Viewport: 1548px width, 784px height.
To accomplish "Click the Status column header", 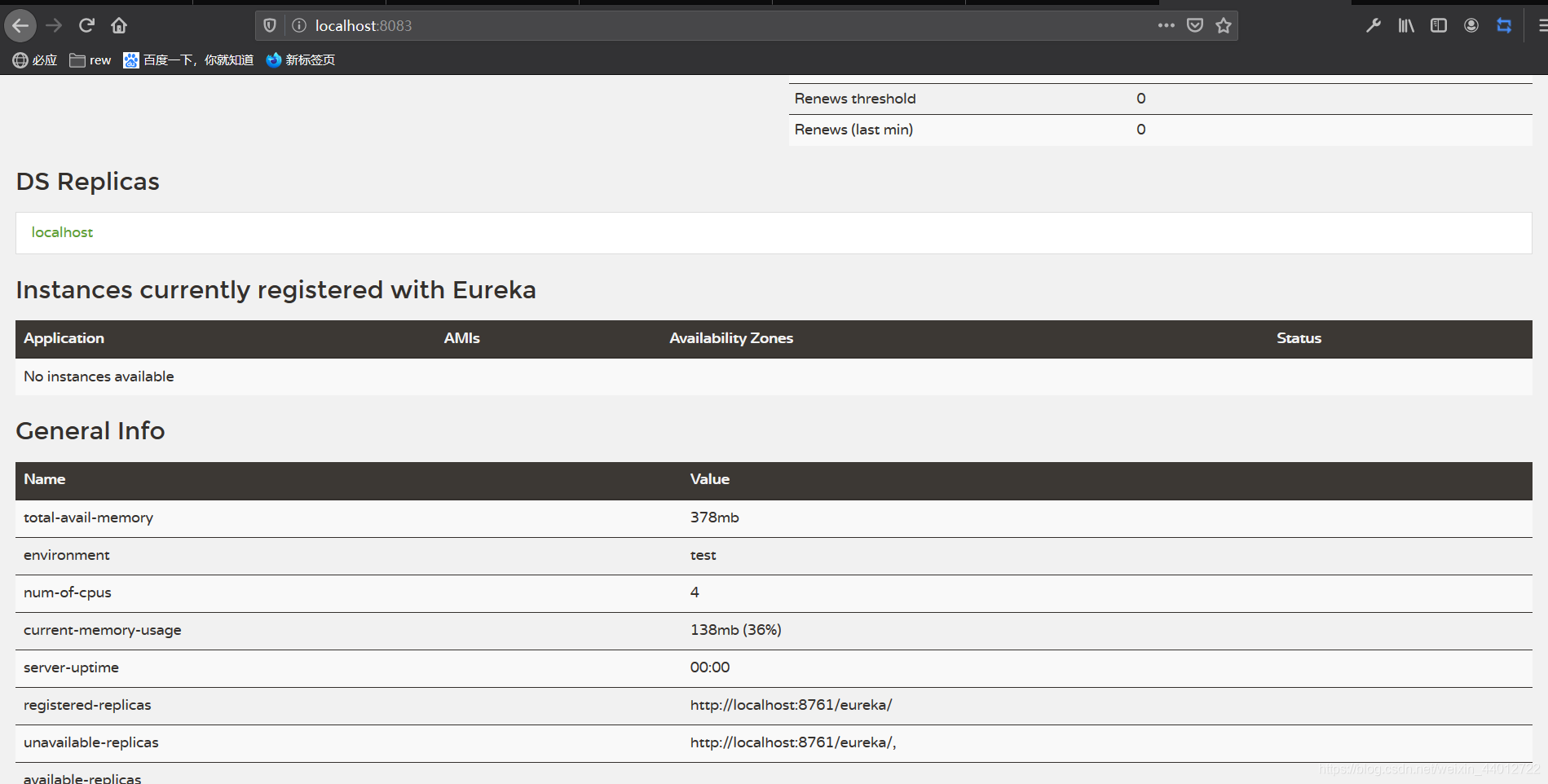I will click(x=1299, y=338).
